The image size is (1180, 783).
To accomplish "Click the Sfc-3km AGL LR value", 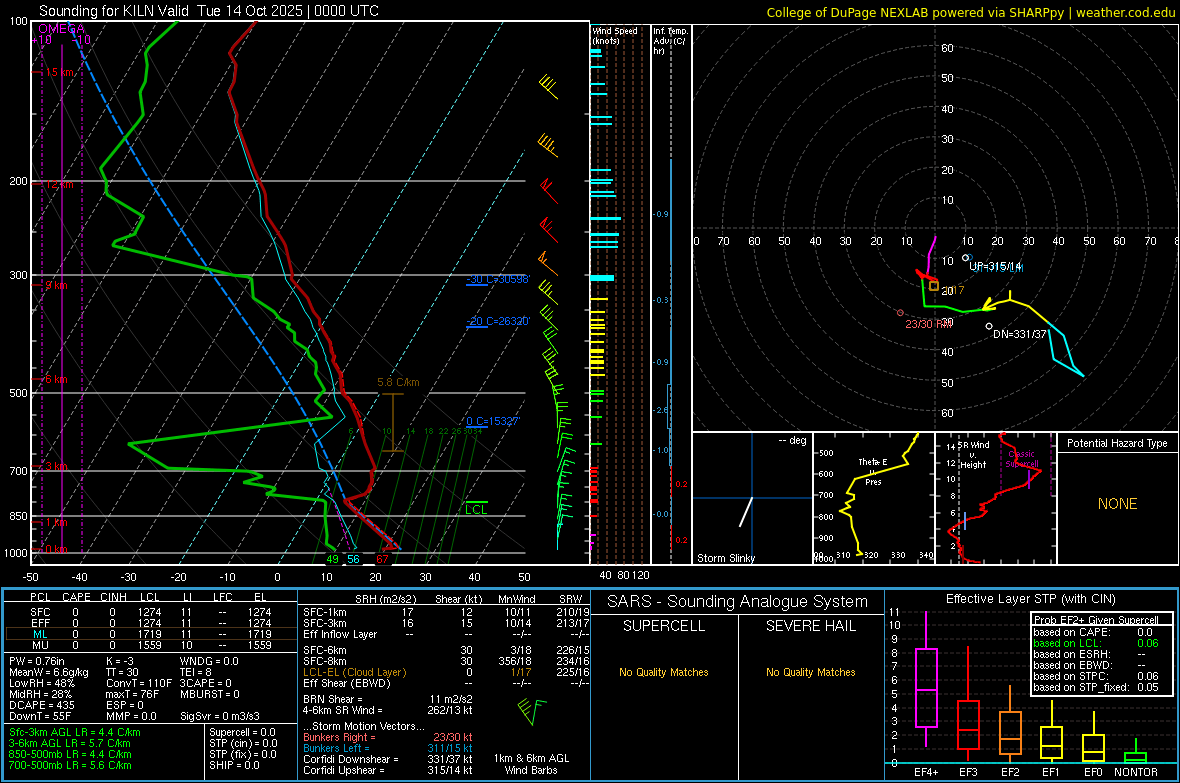I will point(75,732).
